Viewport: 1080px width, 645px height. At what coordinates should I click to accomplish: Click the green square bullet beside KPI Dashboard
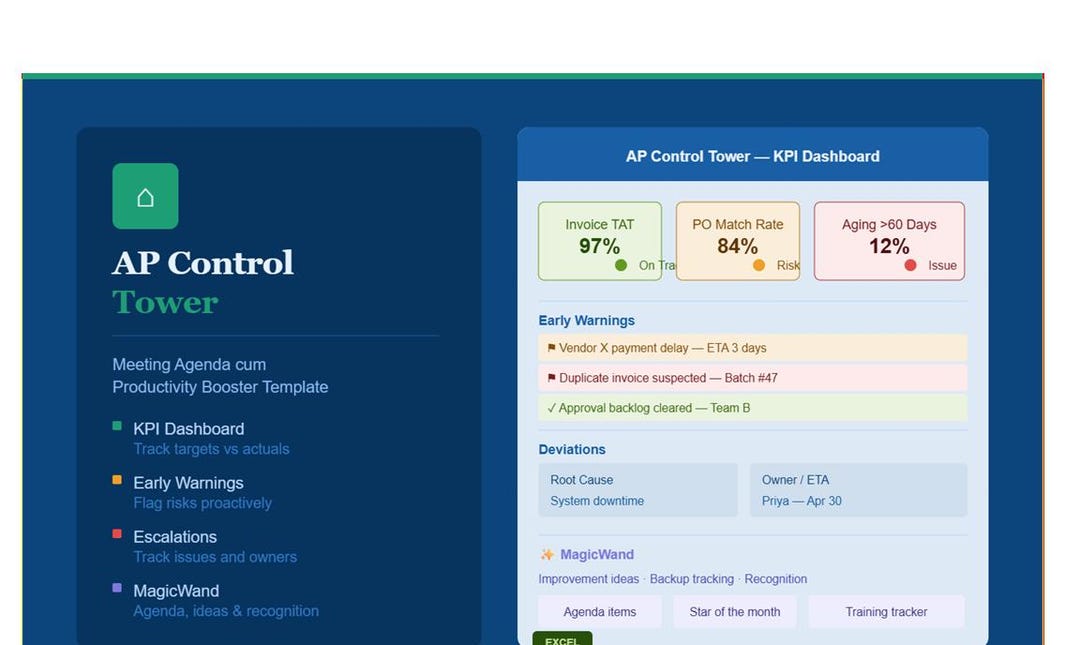coord(117,426)
